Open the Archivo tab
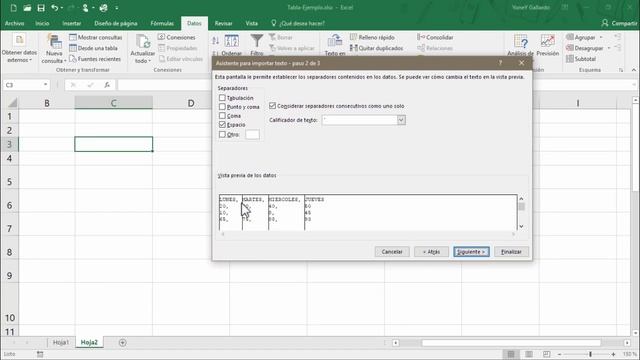 pyautogui.click(x=14, y=23)
